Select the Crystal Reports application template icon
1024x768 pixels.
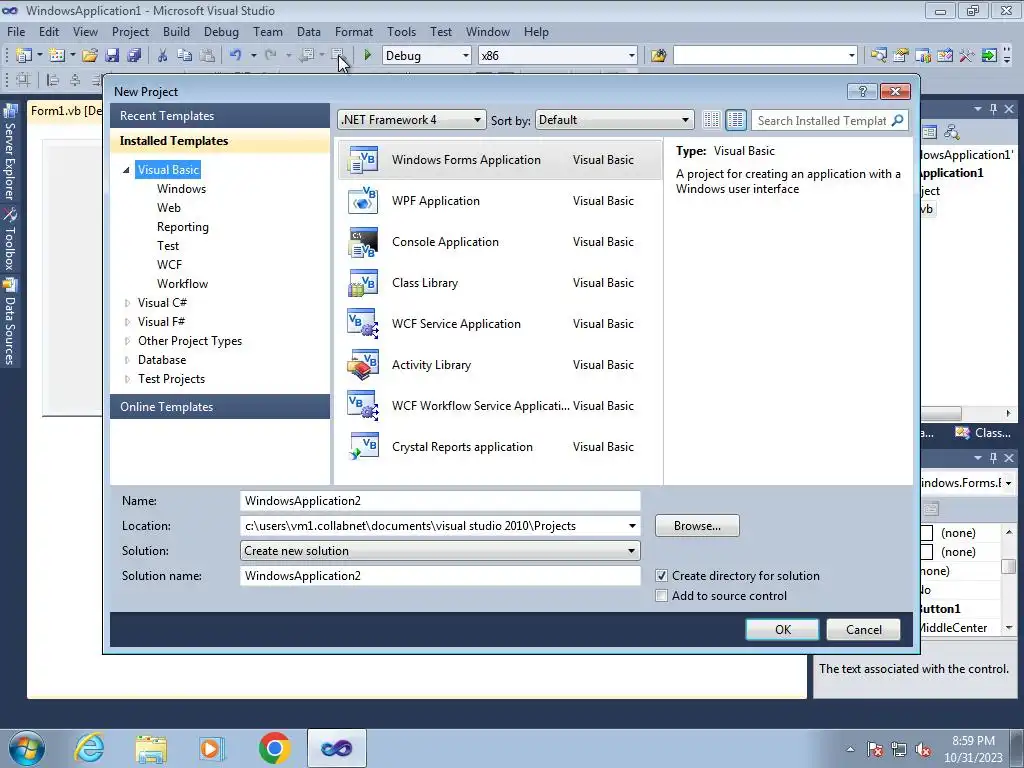(x=363, y=447)
